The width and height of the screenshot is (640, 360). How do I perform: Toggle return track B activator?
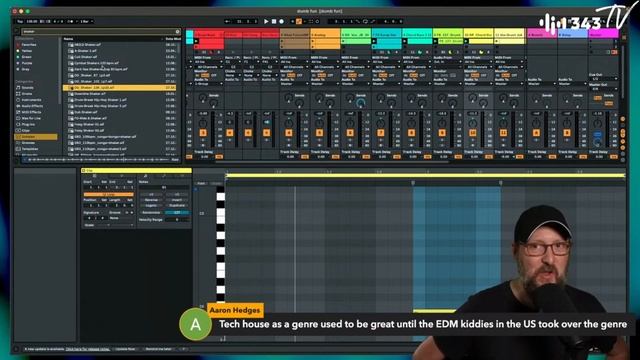567,133
